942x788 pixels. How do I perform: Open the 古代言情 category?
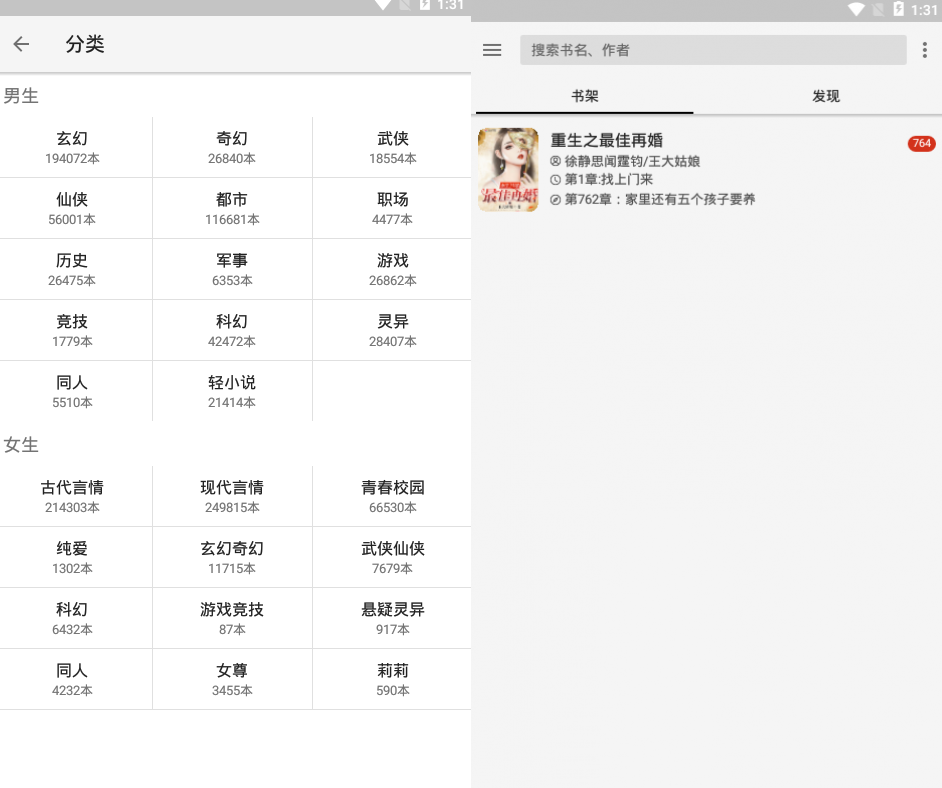click(x=72, y=496)
